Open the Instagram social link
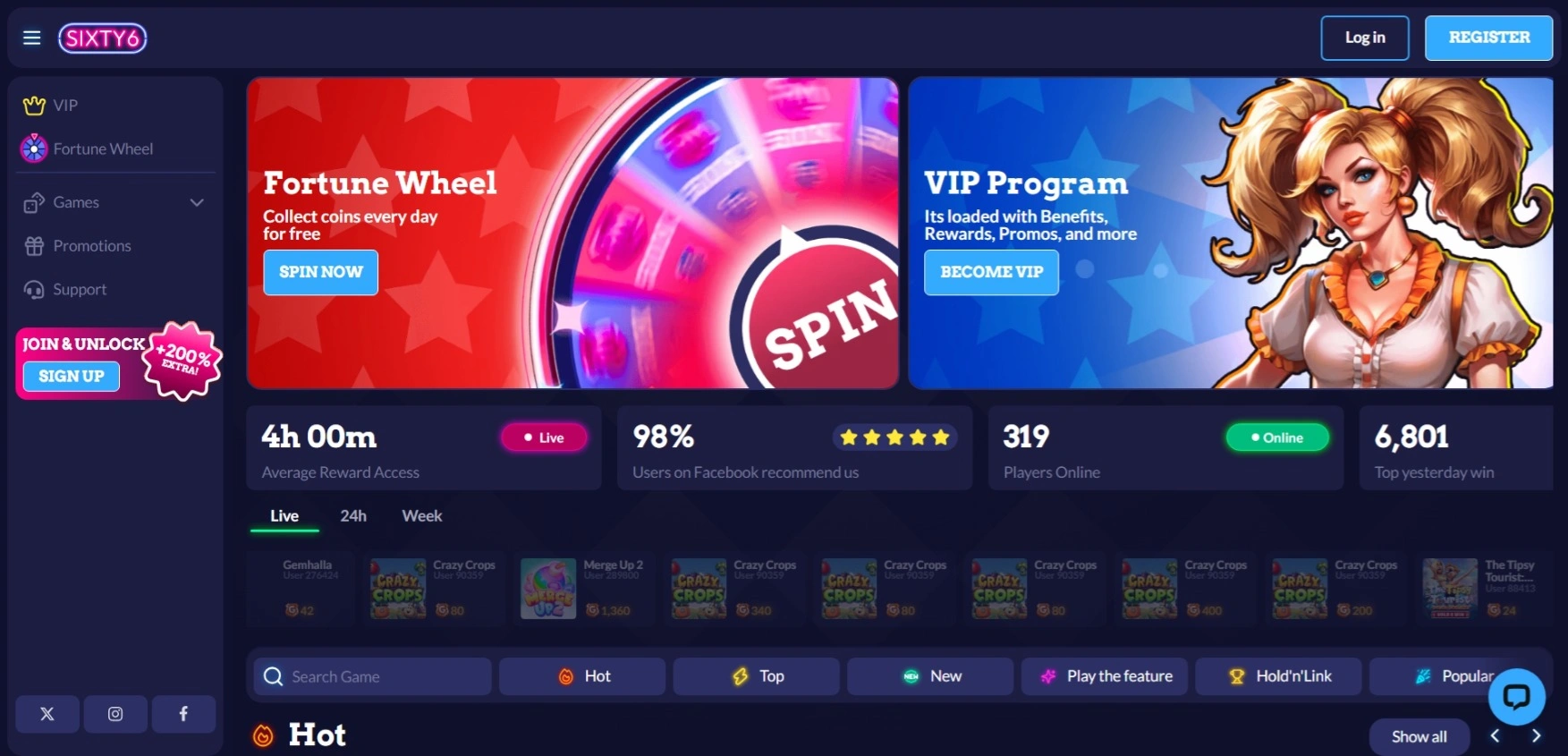The image size is (1568, 756). [x=115, y=714]
